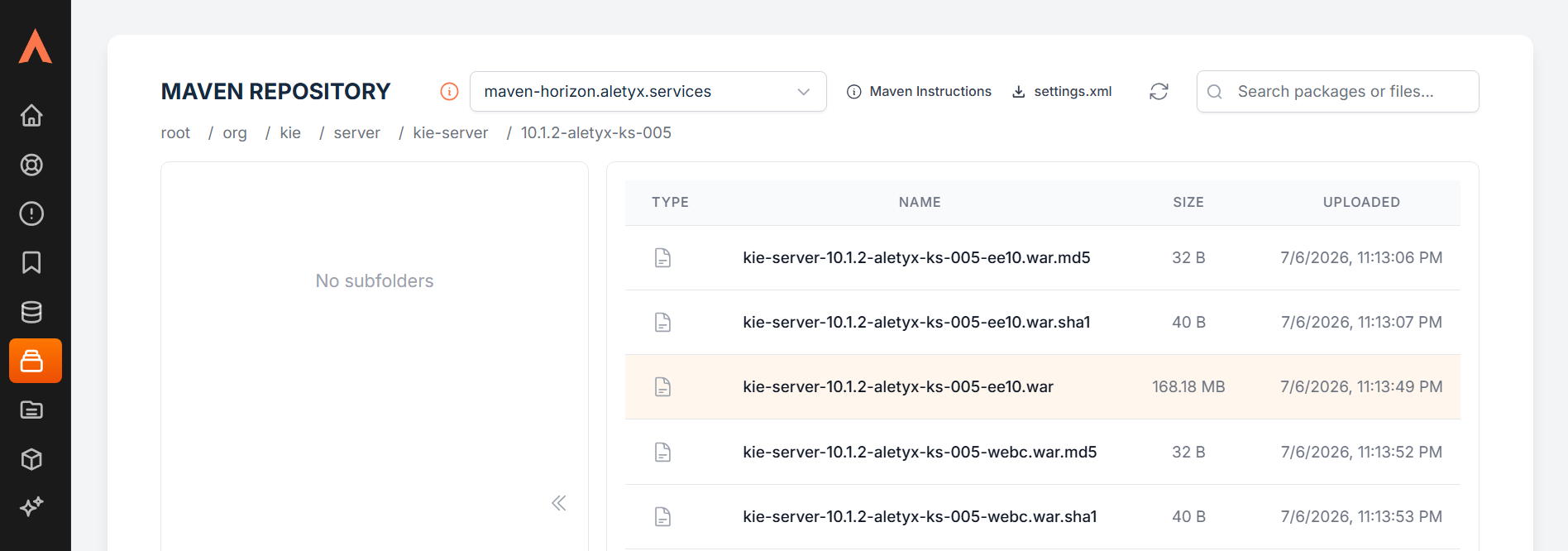Image resolution: width=1568 pixels, height=551 pixels.
Task: Click upload time 7/6/2026, 11:13:07 PM
Action: point(1361,322)
